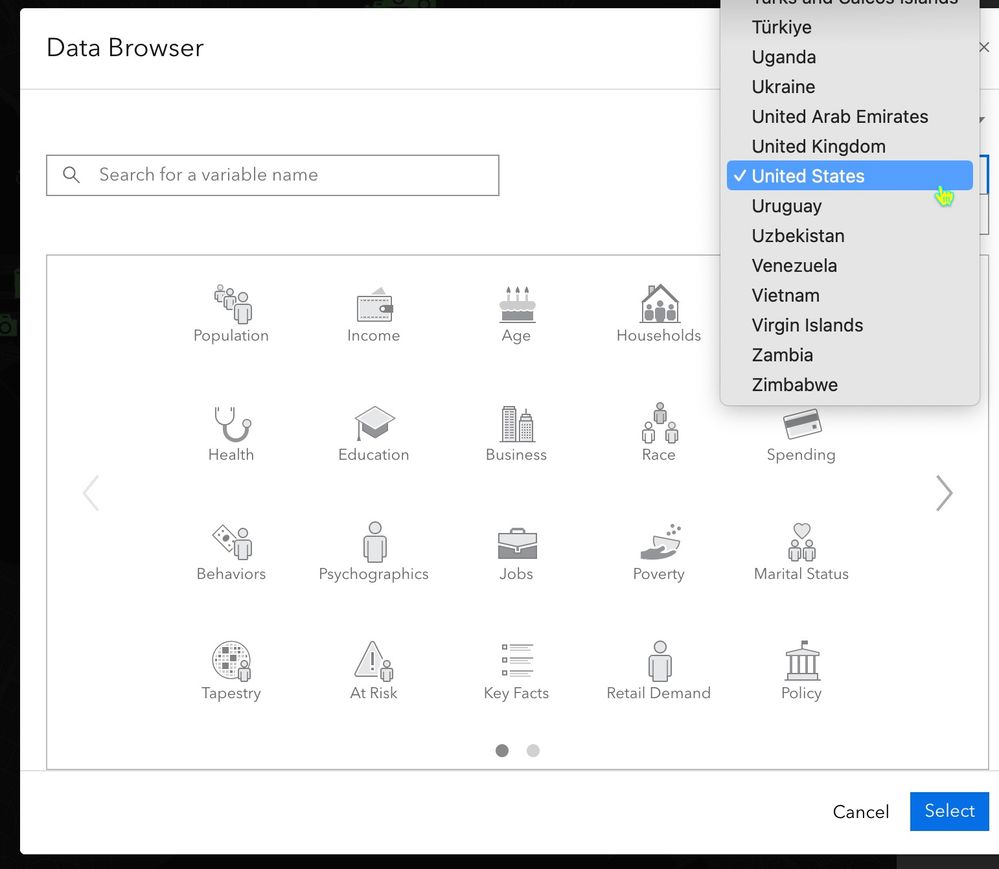Go to previous page of categories

click(x=91, y=492)
